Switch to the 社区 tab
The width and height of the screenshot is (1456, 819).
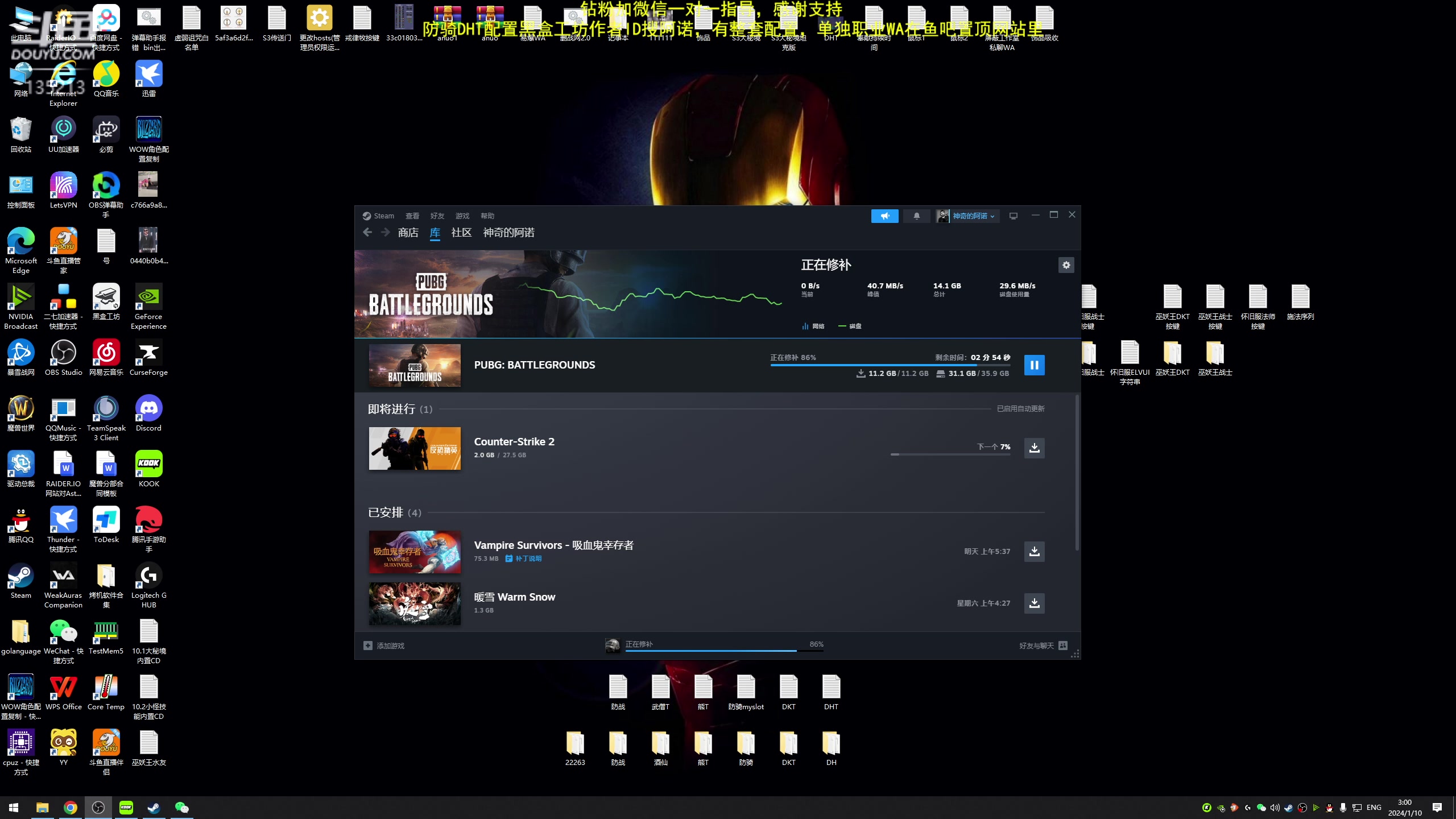pos(461,233)
